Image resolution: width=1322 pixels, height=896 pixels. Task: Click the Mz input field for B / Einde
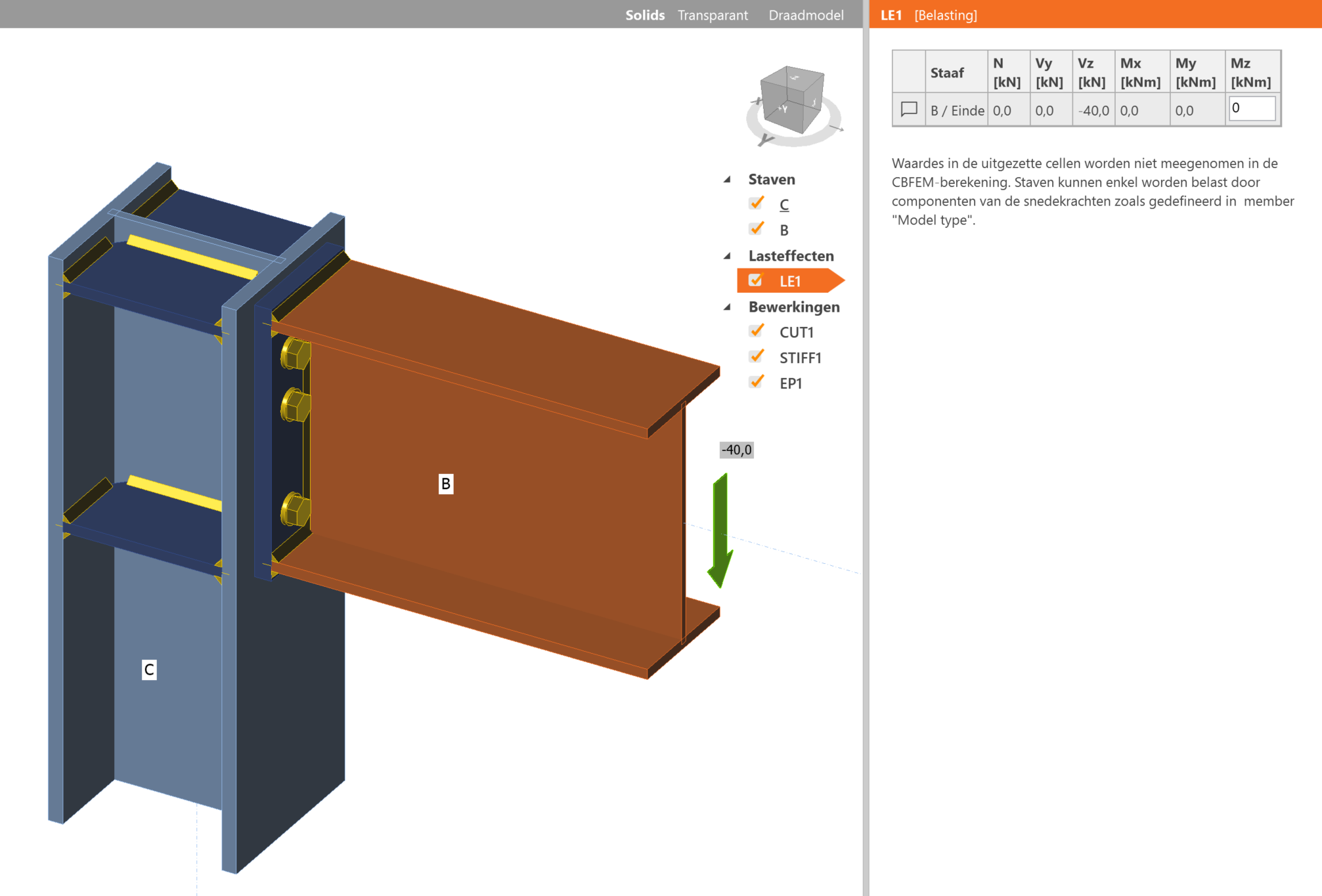point(1252,108)
